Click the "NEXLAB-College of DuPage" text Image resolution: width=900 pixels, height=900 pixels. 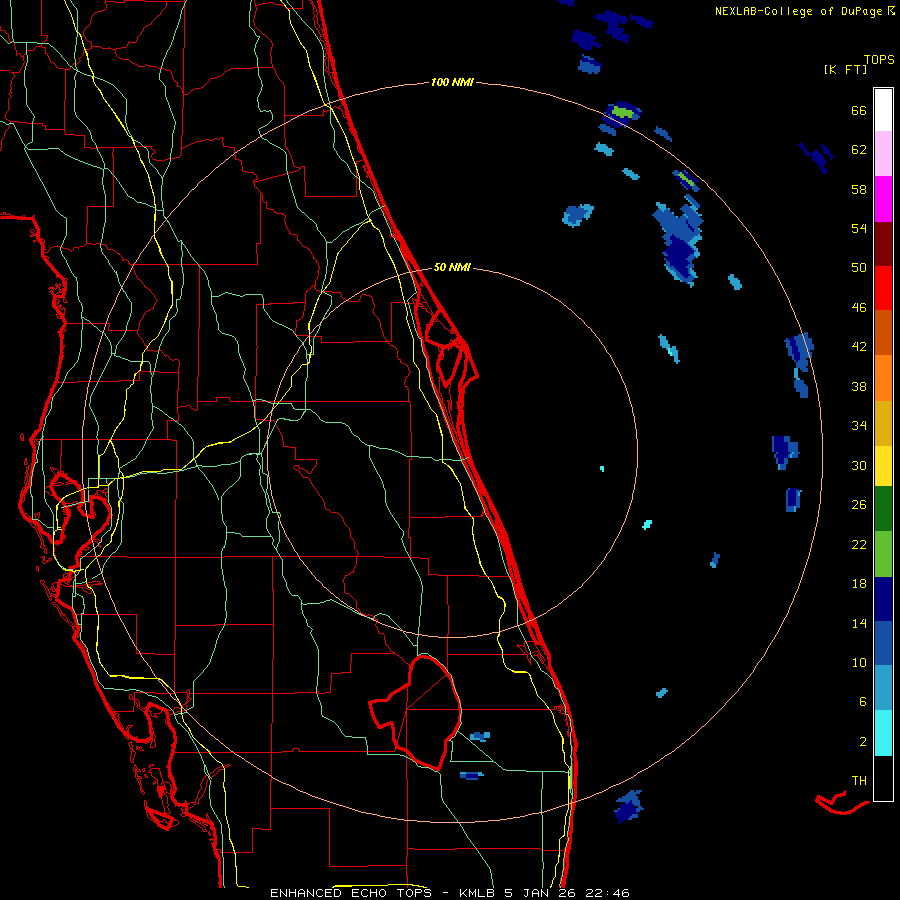point(798,11)
